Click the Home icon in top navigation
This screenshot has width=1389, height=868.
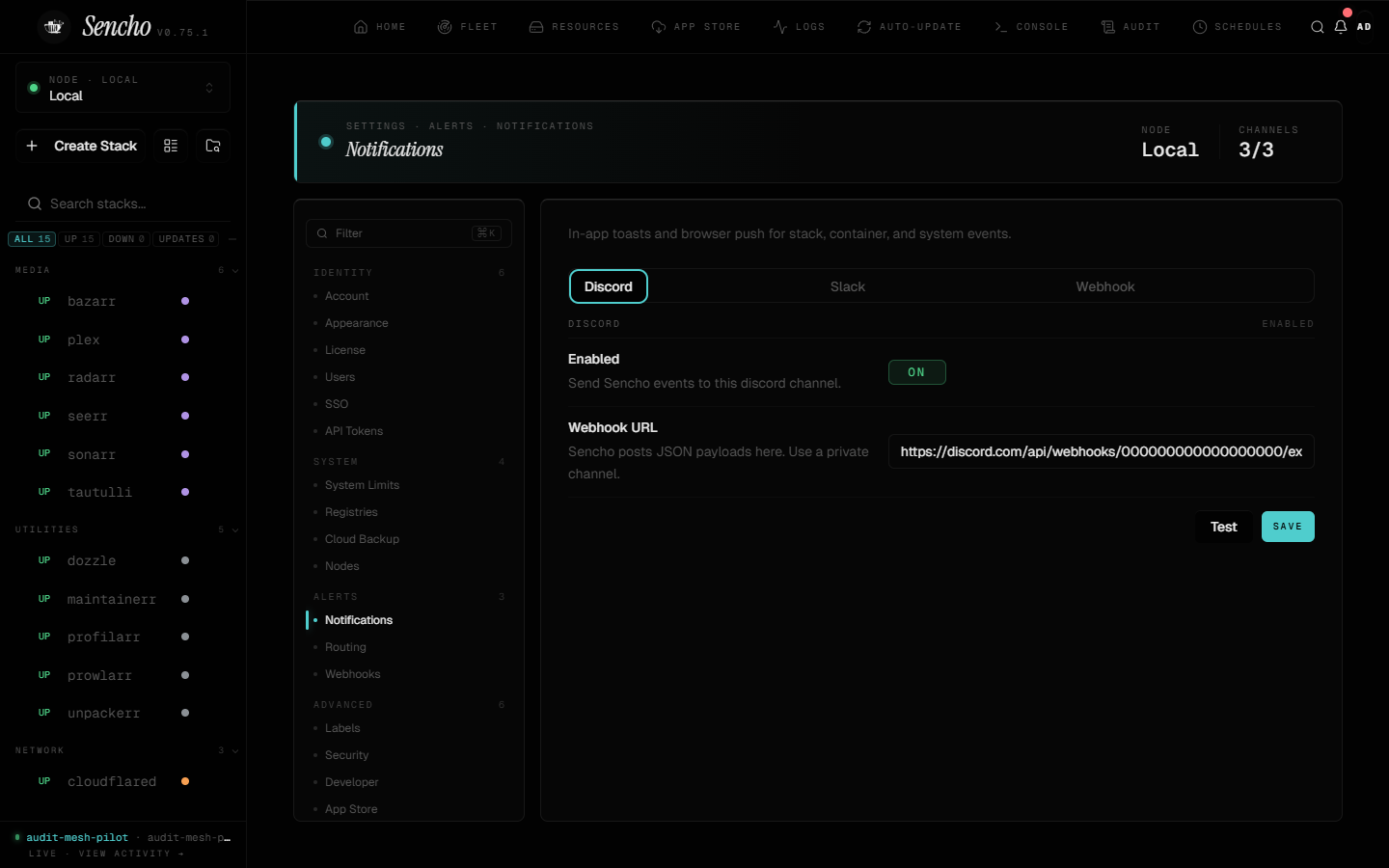(x=361, y=27)
